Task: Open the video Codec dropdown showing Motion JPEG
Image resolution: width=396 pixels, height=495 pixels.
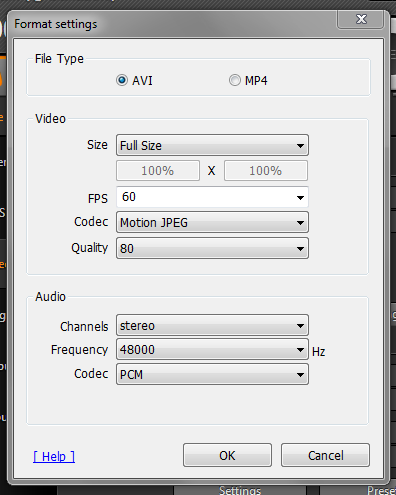Action: click(212, 222)
